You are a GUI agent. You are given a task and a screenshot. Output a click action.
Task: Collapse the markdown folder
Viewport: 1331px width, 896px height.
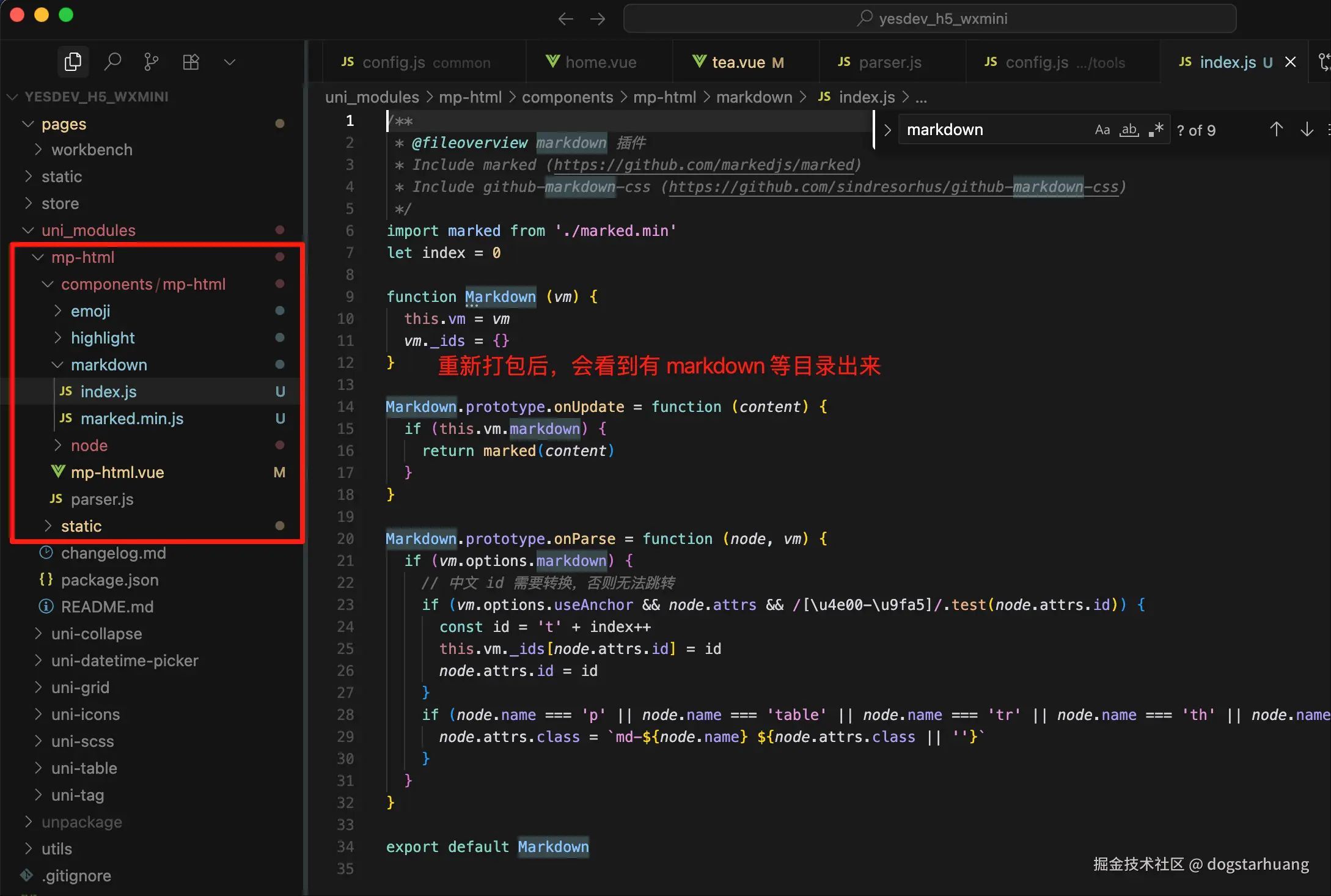coord(109,365)
